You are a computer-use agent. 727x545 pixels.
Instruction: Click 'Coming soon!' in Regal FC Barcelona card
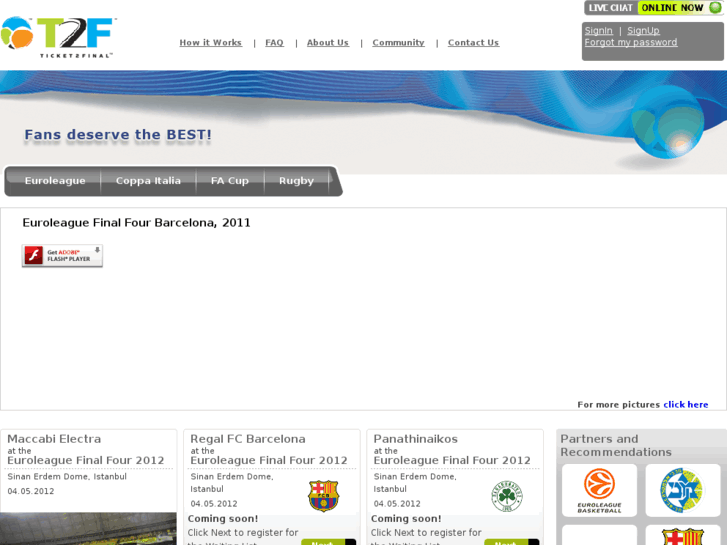[x=223, y=519]
